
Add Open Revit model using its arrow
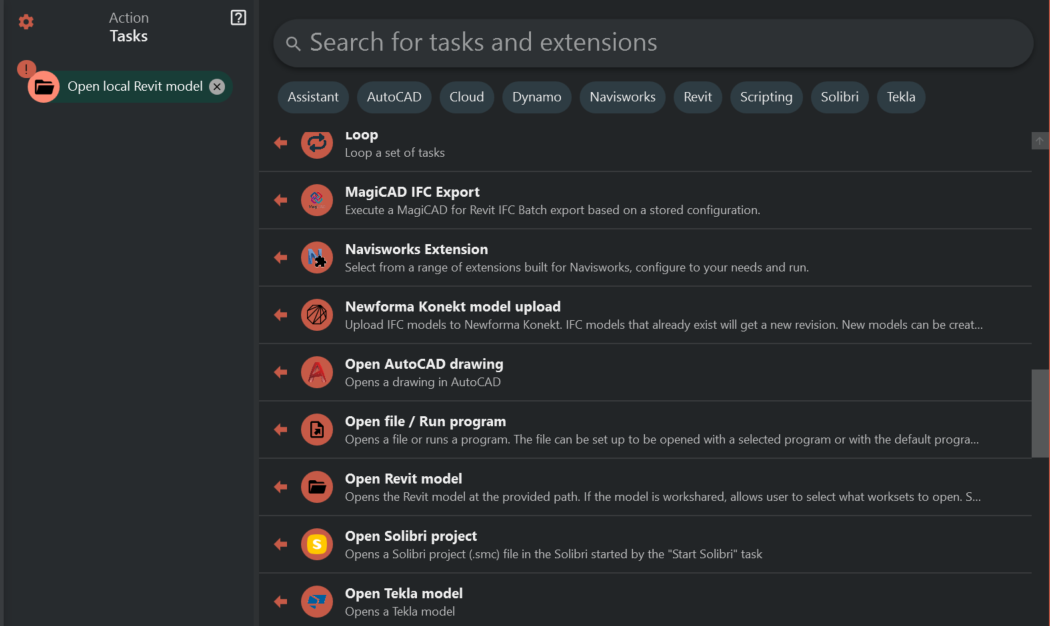[281, 487]
